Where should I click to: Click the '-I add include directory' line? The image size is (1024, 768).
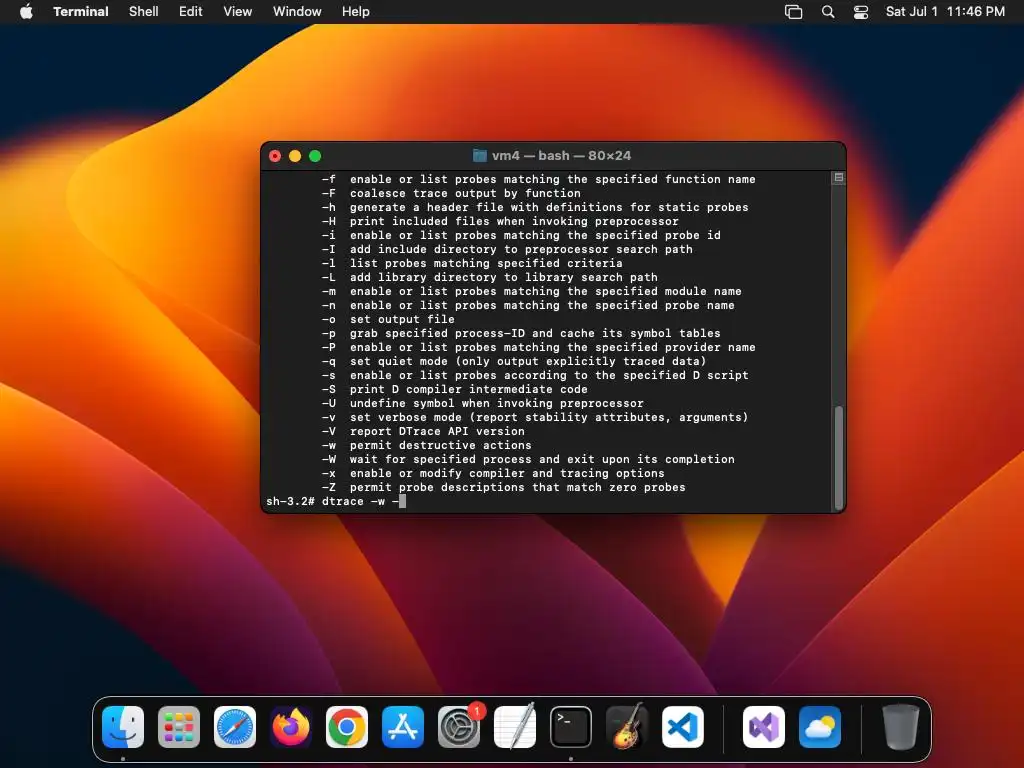(x=507, y=249)
